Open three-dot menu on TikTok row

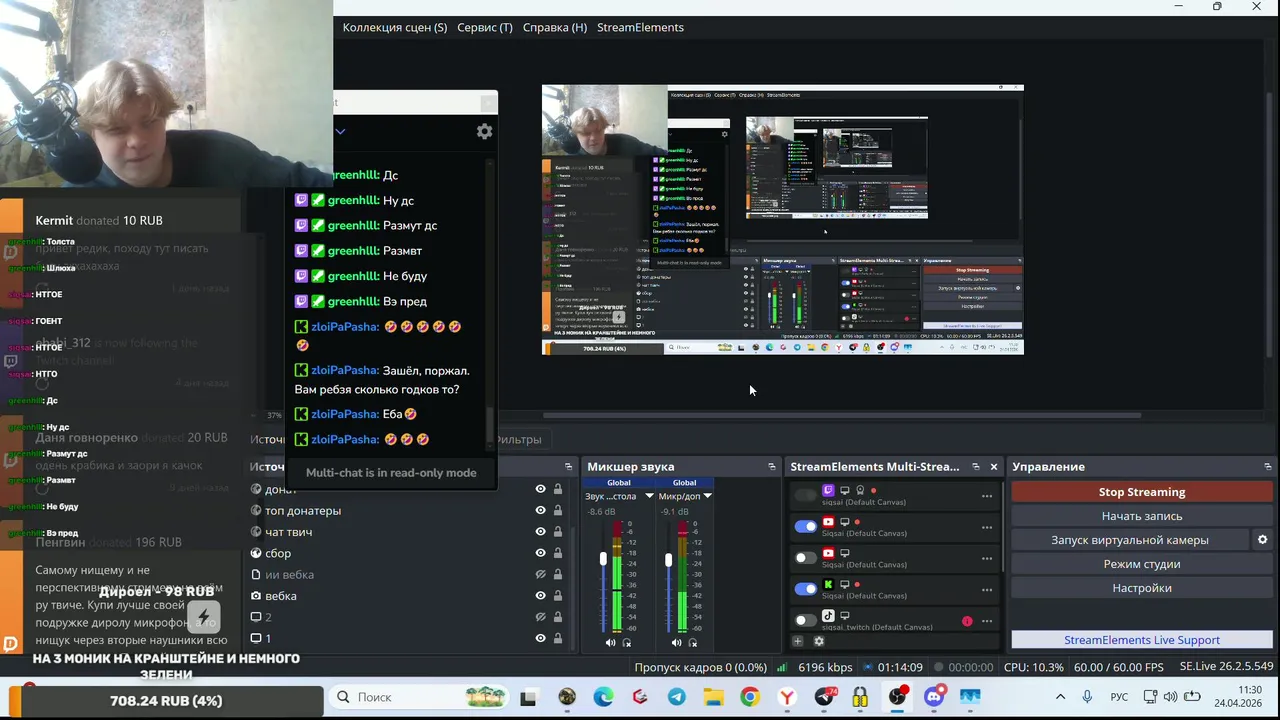point(987,621)
